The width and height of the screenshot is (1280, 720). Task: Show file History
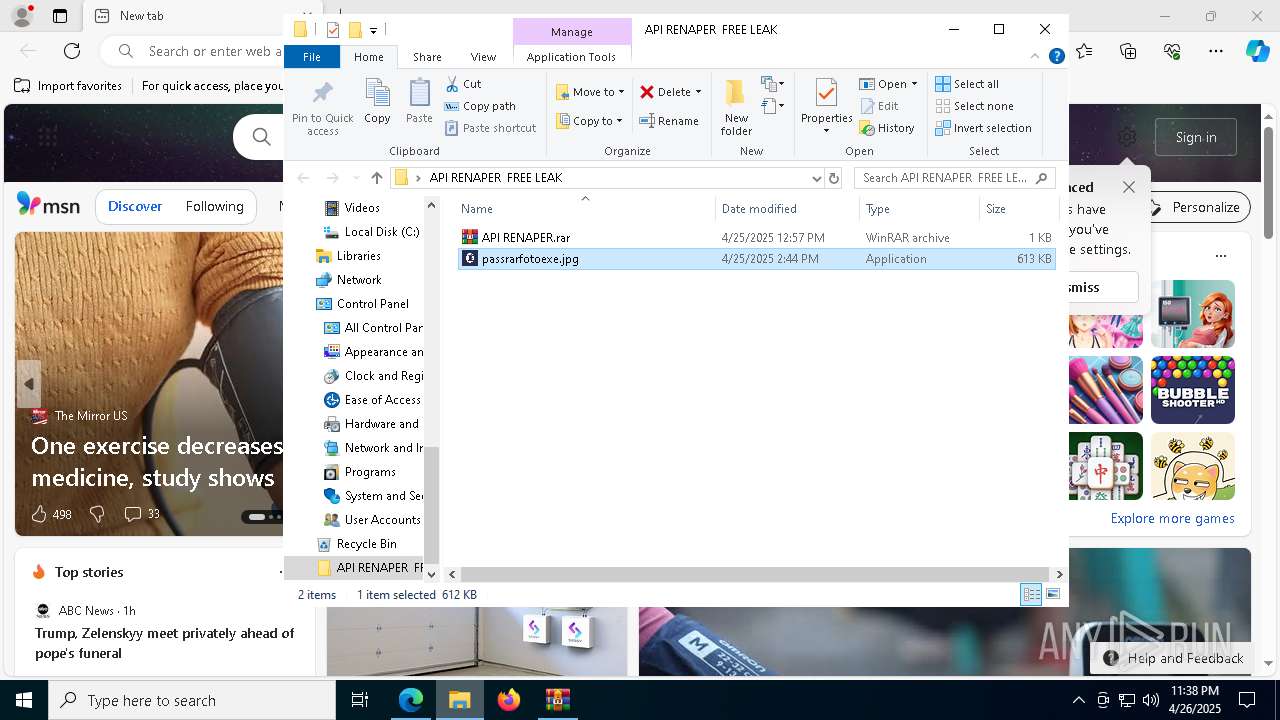pyautogui.click(x=887, y=128)
